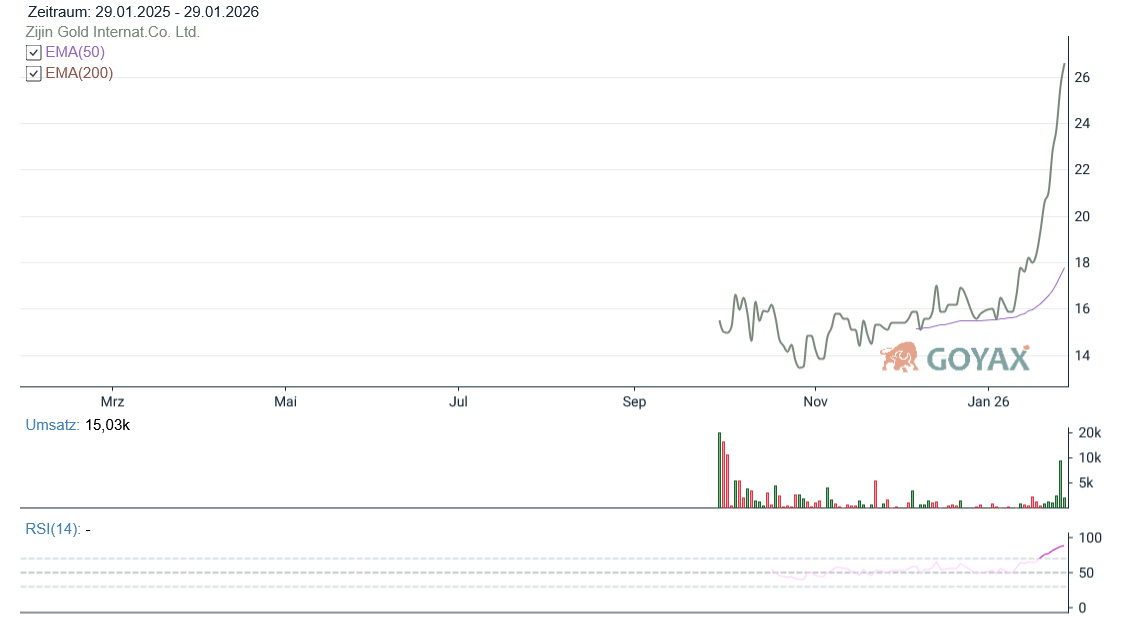Uncheck the EMA(200) indicator checkbox
The width and height of the screenshot is (1140, 617).
pyautogui.click(x=33, y=74)
